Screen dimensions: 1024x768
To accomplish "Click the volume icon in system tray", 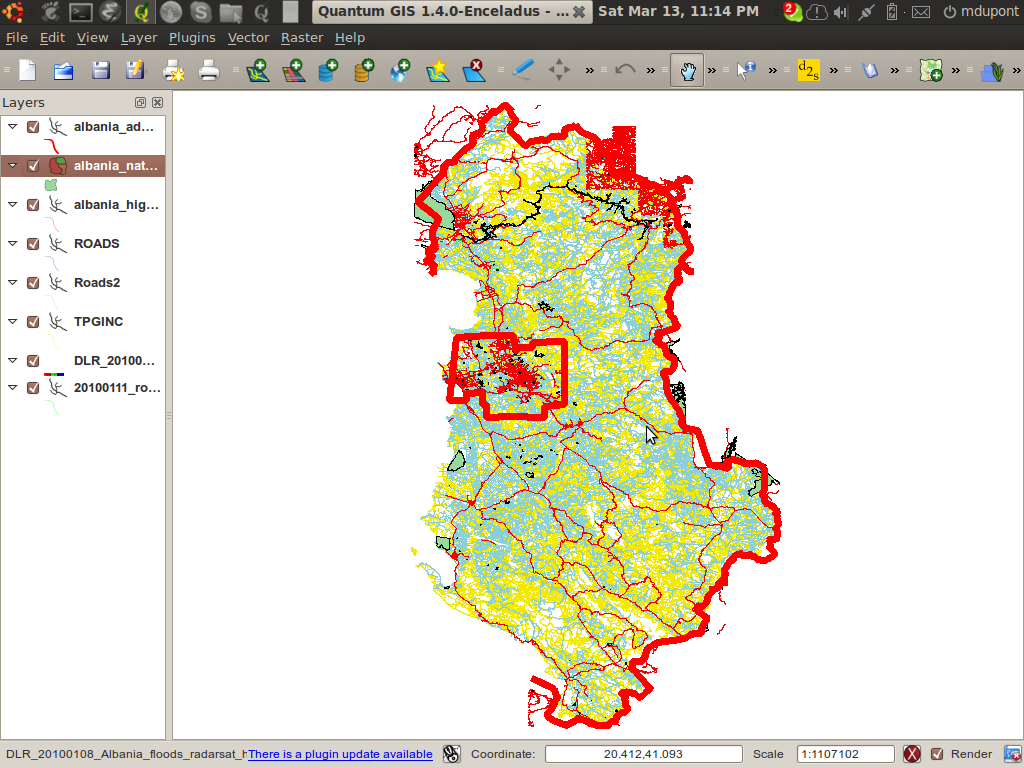I will tap(840, 12).
